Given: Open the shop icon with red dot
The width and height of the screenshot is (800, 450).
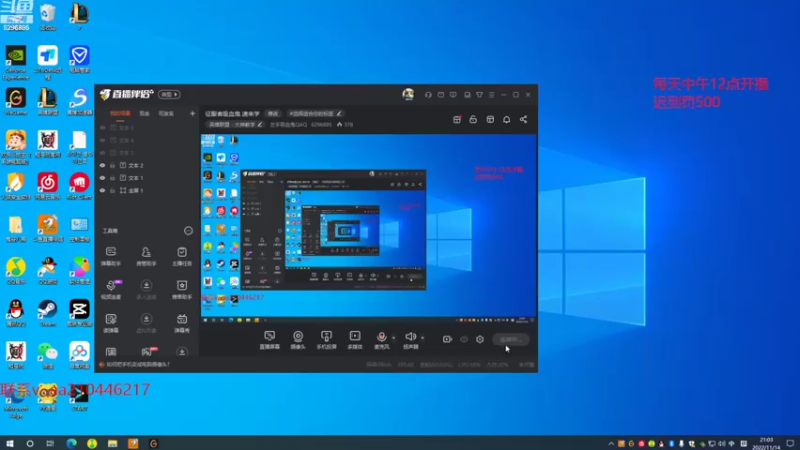Looking at the screenshot, I should tap(457, 119).
